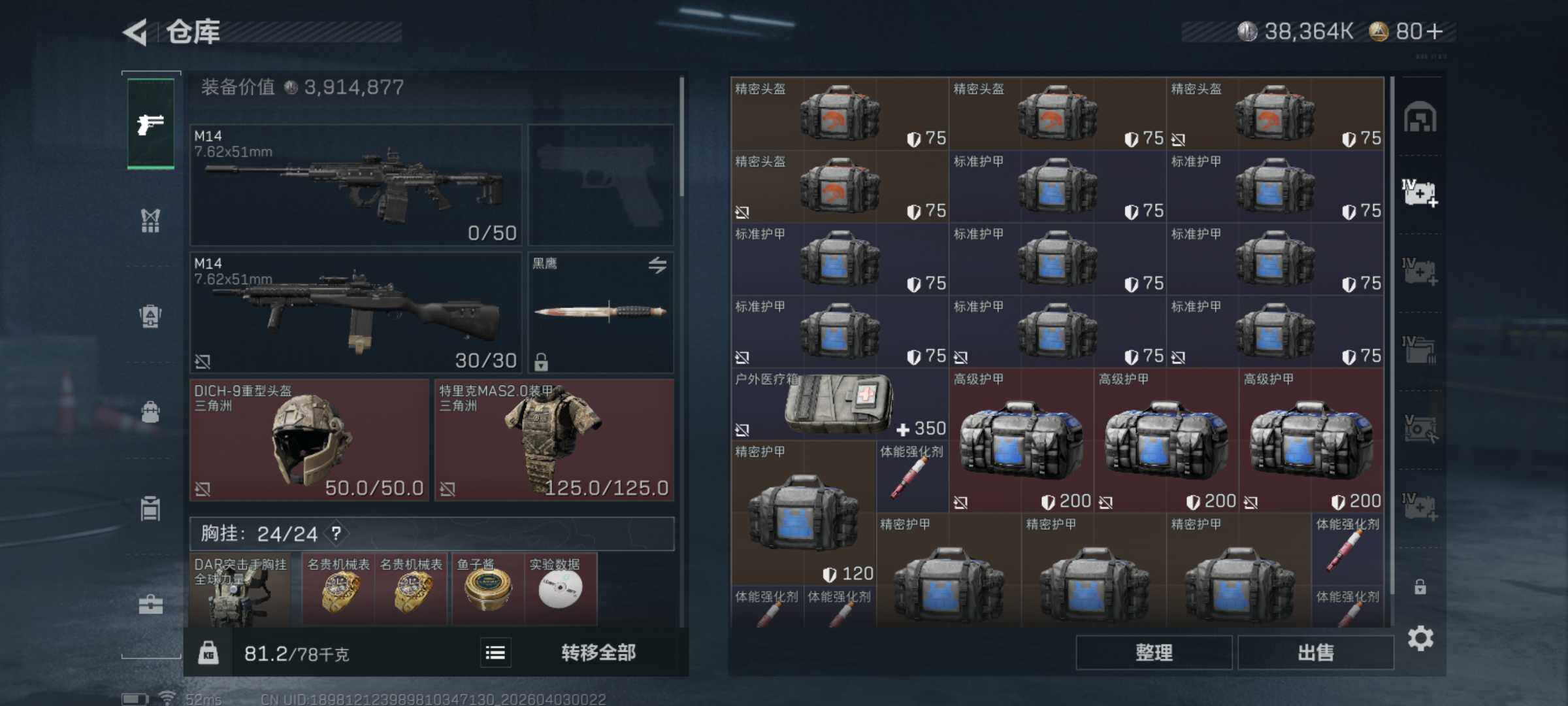The image size is (1568, 706).
Task: Select the V expansion box in the side panel
Action: (x=1420, y=428)
